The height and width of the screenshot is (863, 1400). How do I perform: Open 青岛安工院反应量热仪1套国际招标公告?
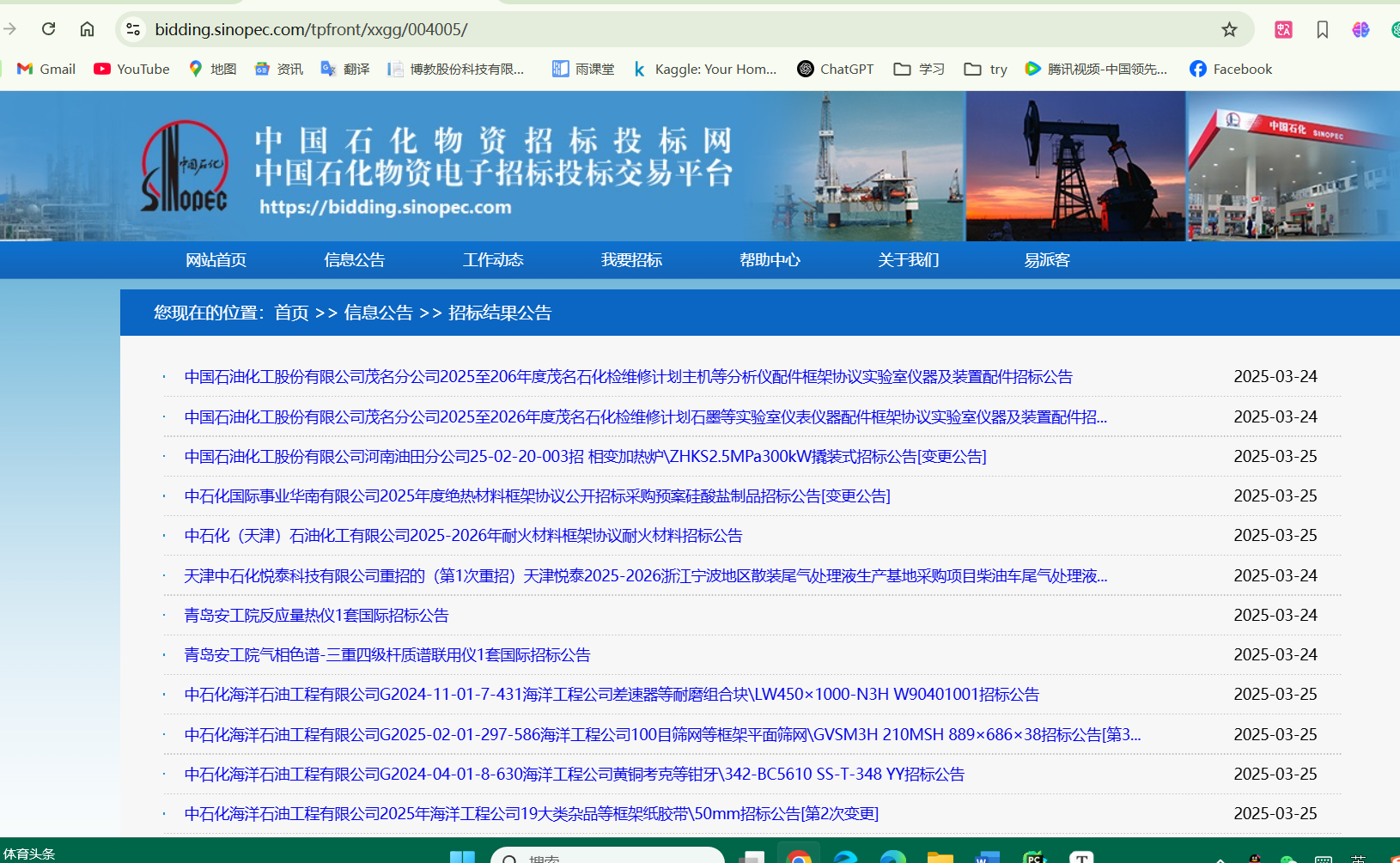click(316, 616)
